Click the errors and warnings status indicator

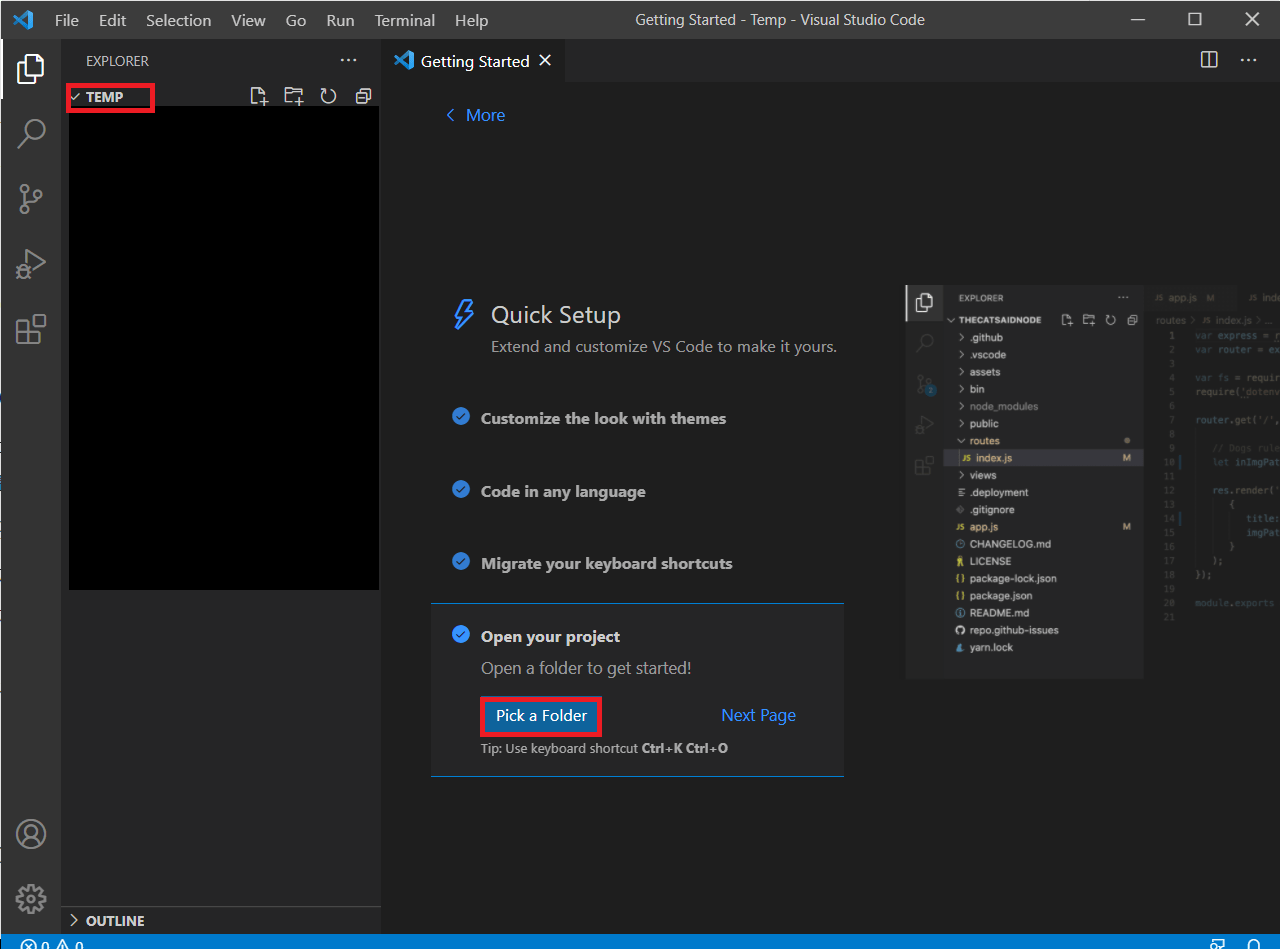pyautogui.click(x=52, y=943)
